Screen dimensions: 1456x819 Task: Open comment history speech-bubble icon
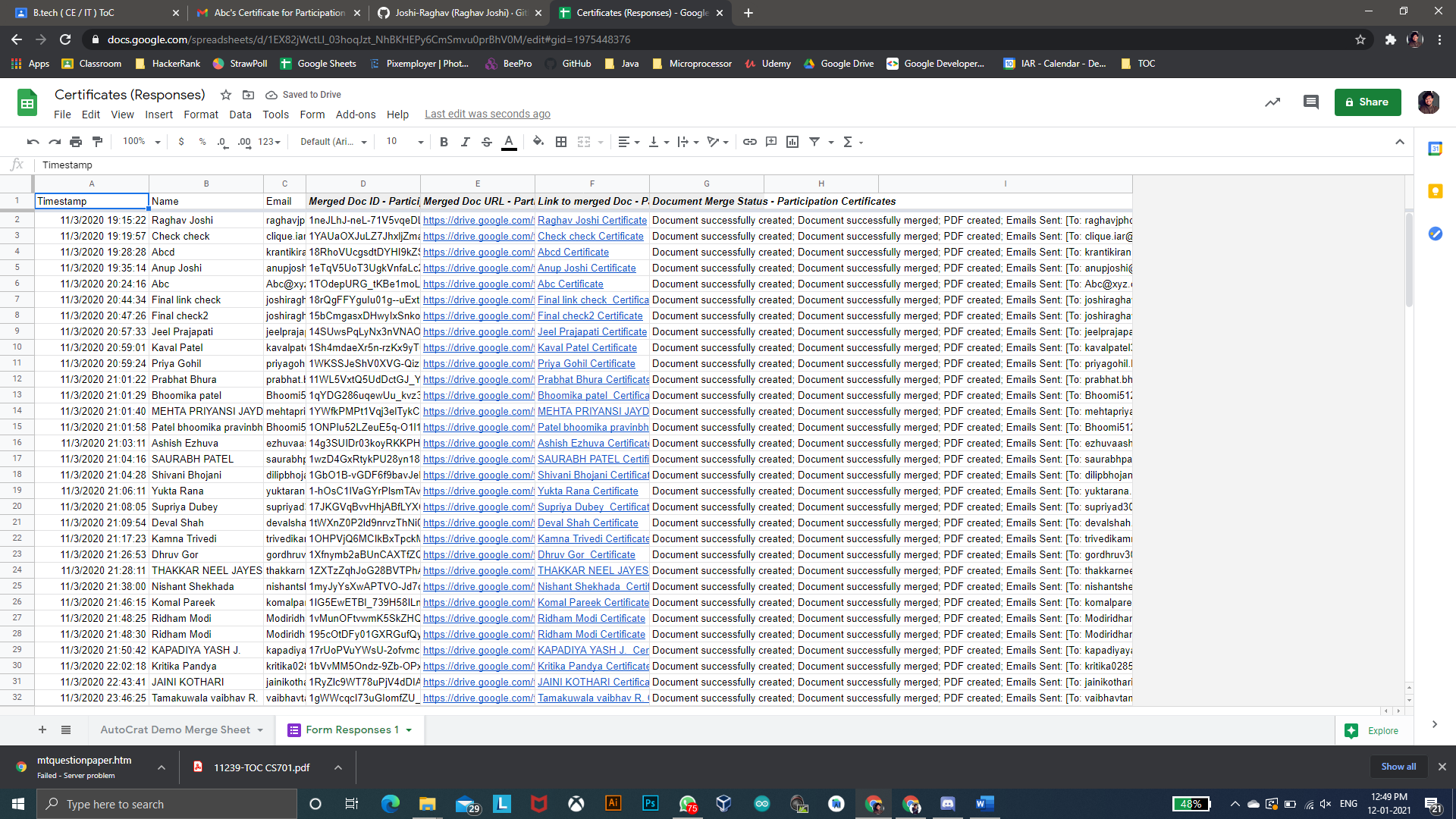tap(1310, 102)
